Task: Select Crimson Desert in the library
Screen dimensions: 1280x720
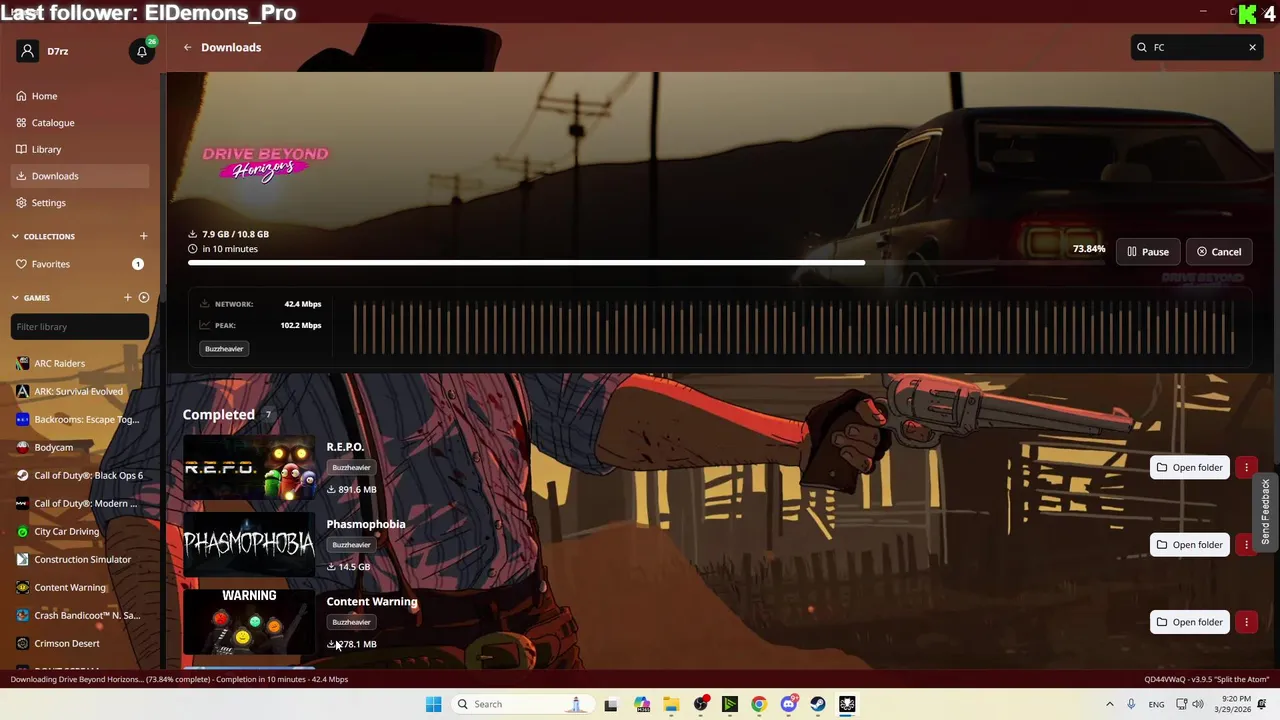Action: (x=80, y=644)
